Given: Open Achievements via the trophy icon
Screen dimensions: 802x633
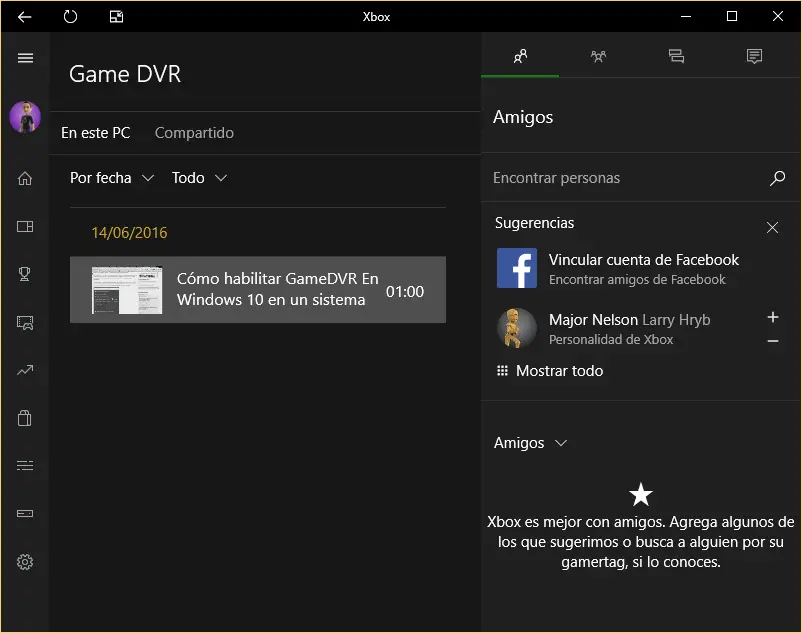Looking at the screenshot, I should tap(25, 274).
